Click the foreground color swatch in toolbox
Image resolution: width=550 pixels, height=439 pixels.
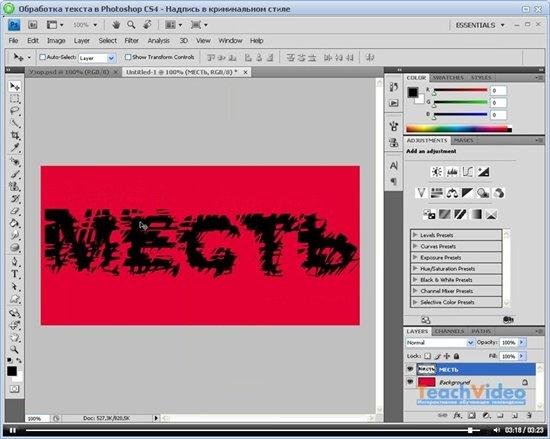point(12,371)
